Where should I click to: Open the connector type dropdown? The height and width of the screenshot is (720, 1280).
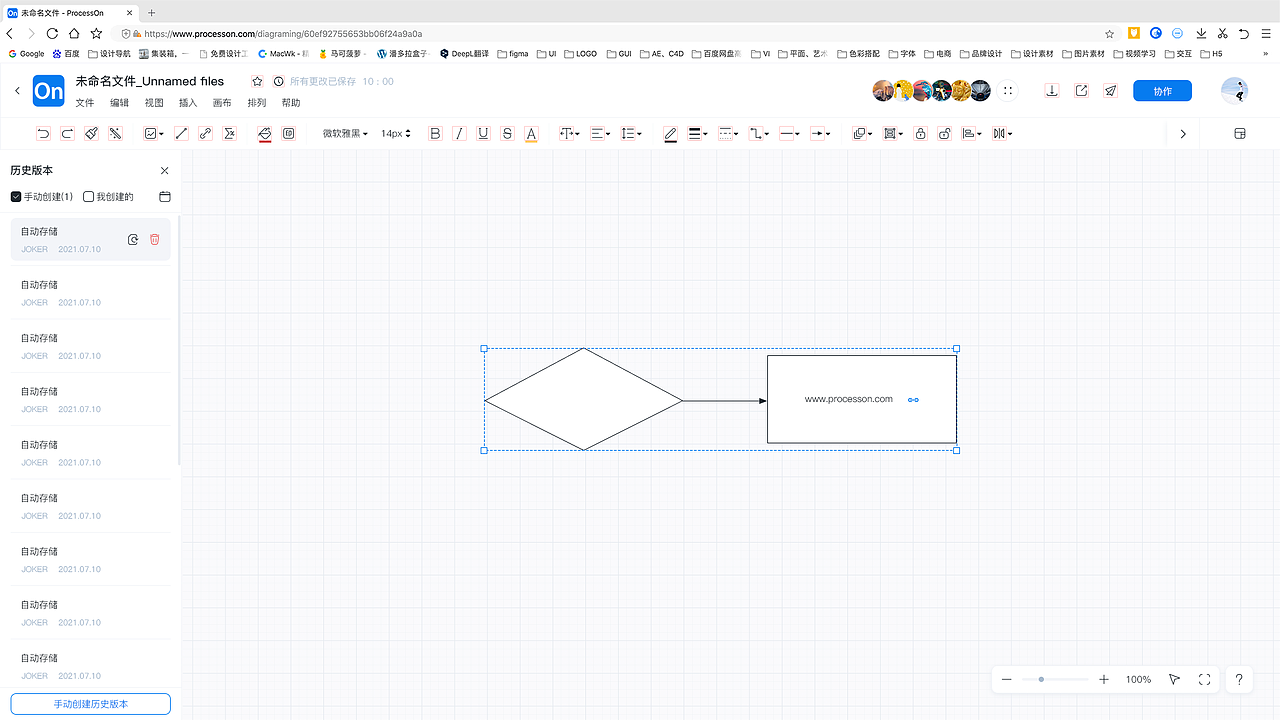coord(759,133)
